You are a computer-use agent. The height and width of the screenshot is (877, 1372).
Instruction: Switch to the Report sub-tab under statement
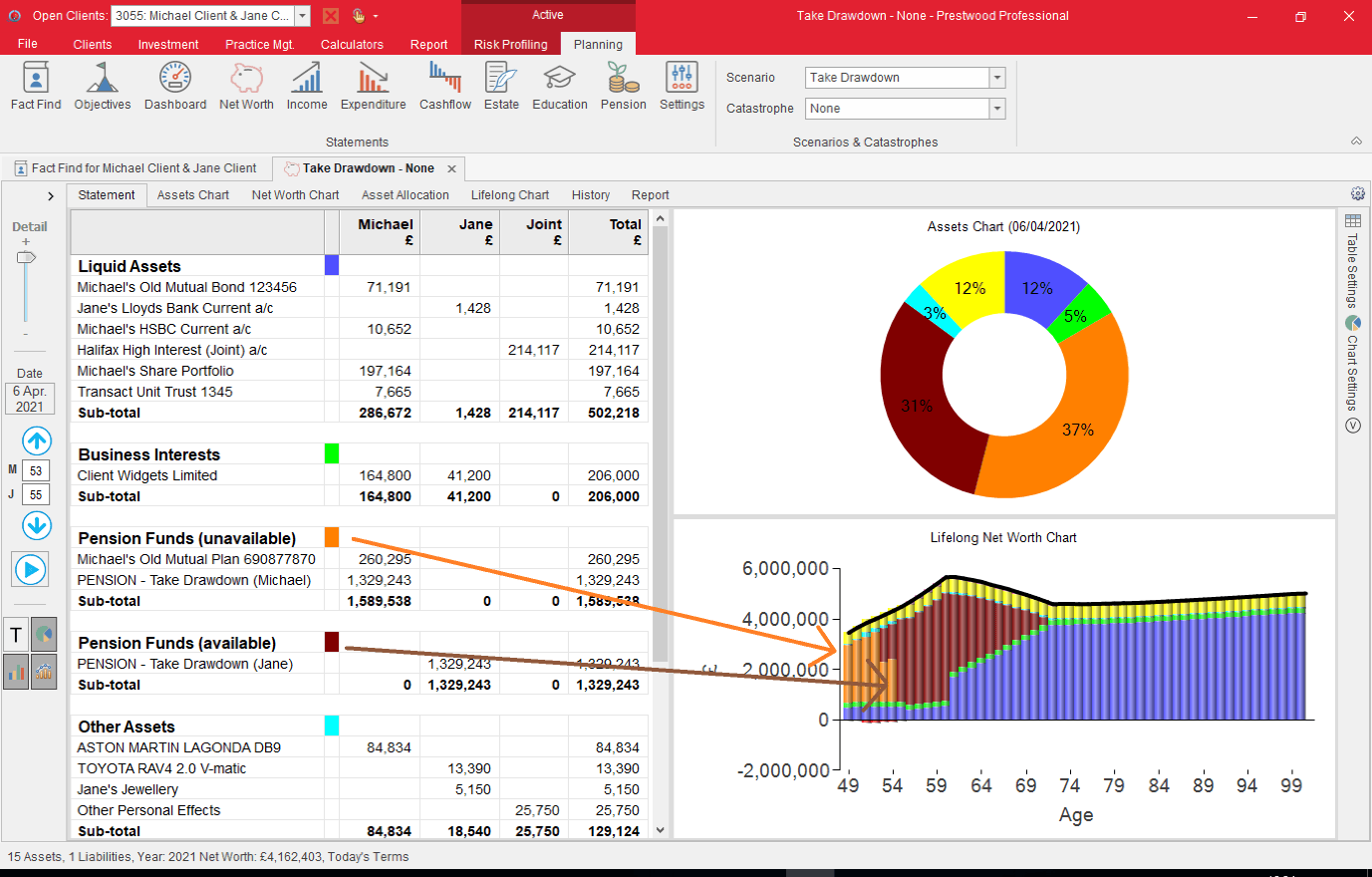click(x=651, y=195)
